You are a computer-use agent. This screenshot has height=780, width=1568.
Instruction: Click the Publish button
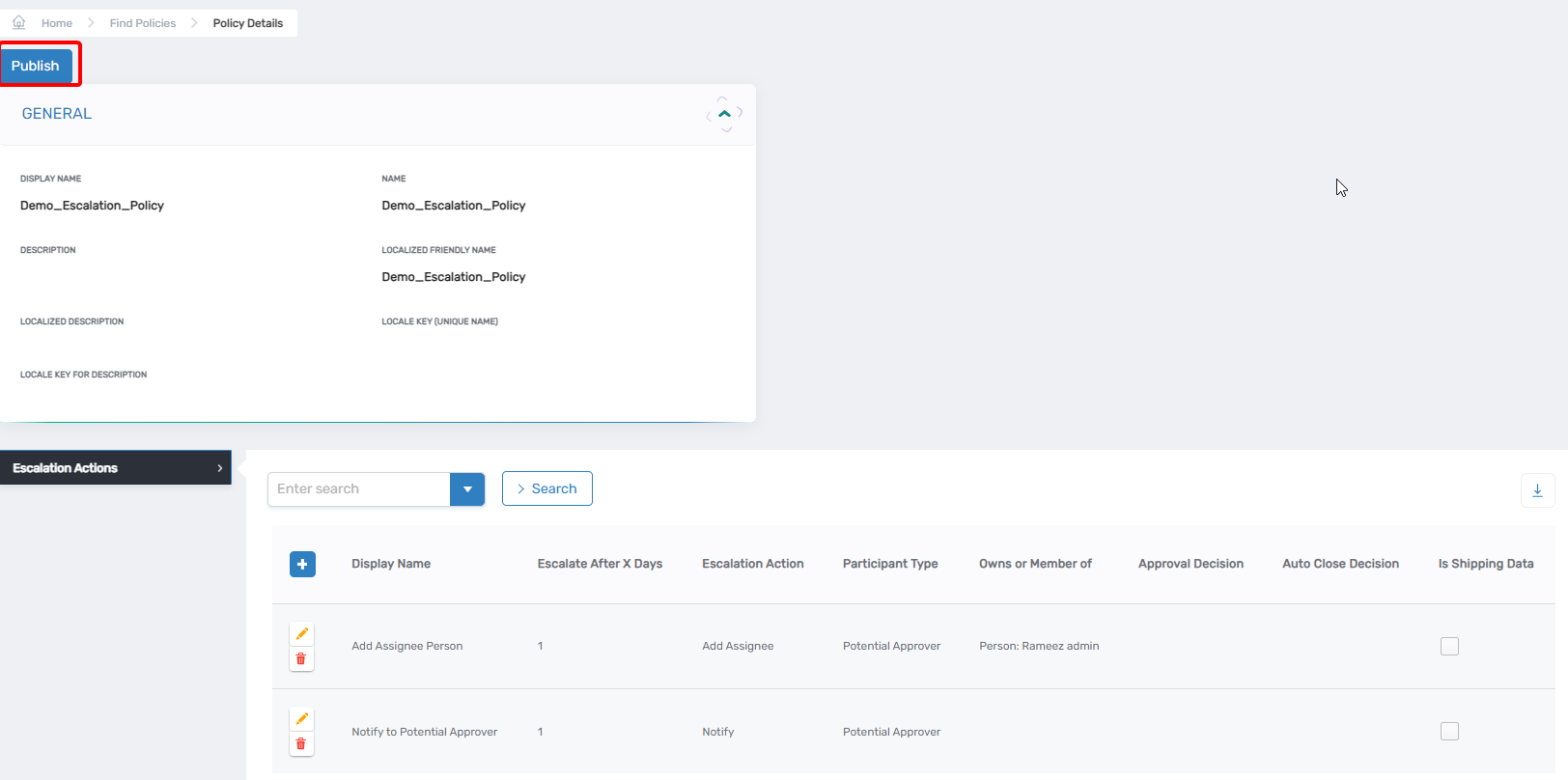36,66
